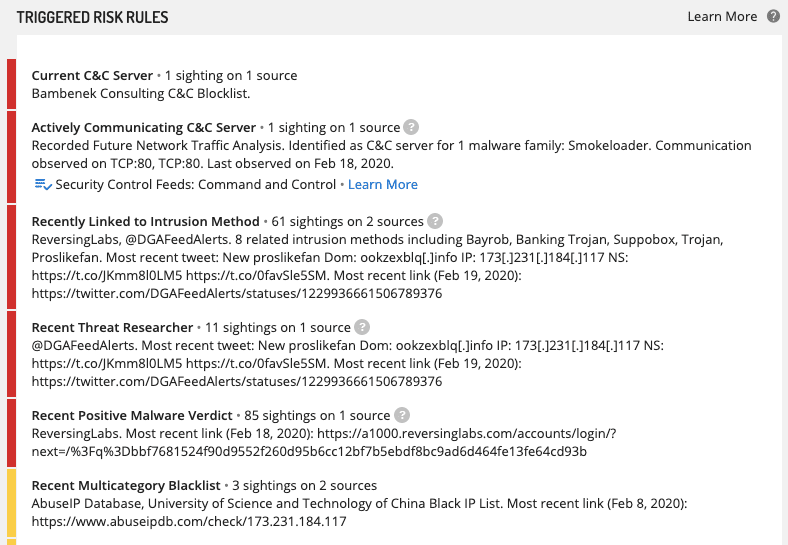The image size is (788, 545).
Task: Select Actively Communicating C&C Server title
Action: tap(144, 128)
